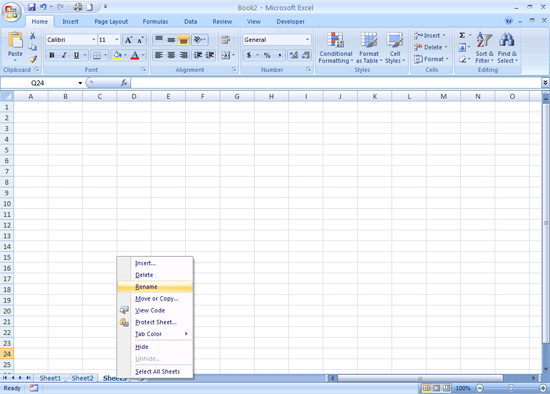Decrease decimal places
The image size is (550, 394).
point(306,55)
